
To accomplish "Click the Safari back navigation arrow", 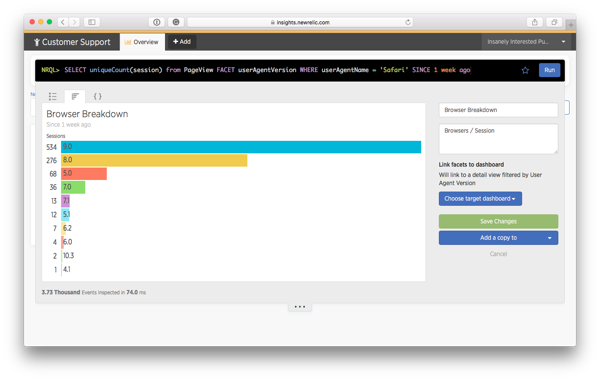I will (63, 22).
